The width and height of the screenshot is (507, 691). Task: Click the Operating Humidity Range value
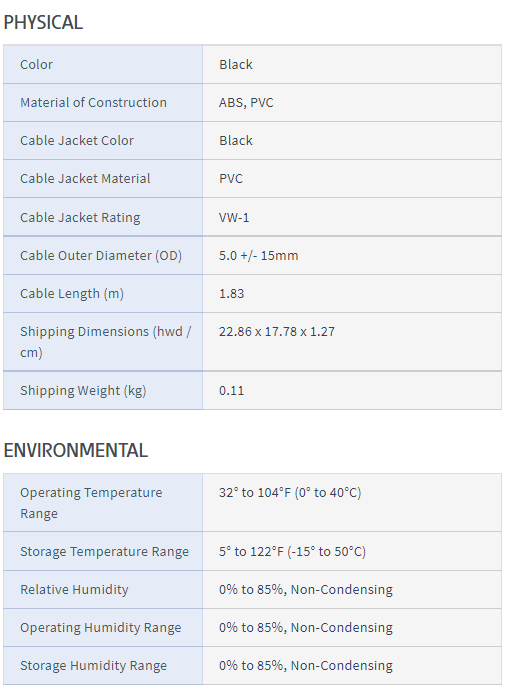point(306,627)
